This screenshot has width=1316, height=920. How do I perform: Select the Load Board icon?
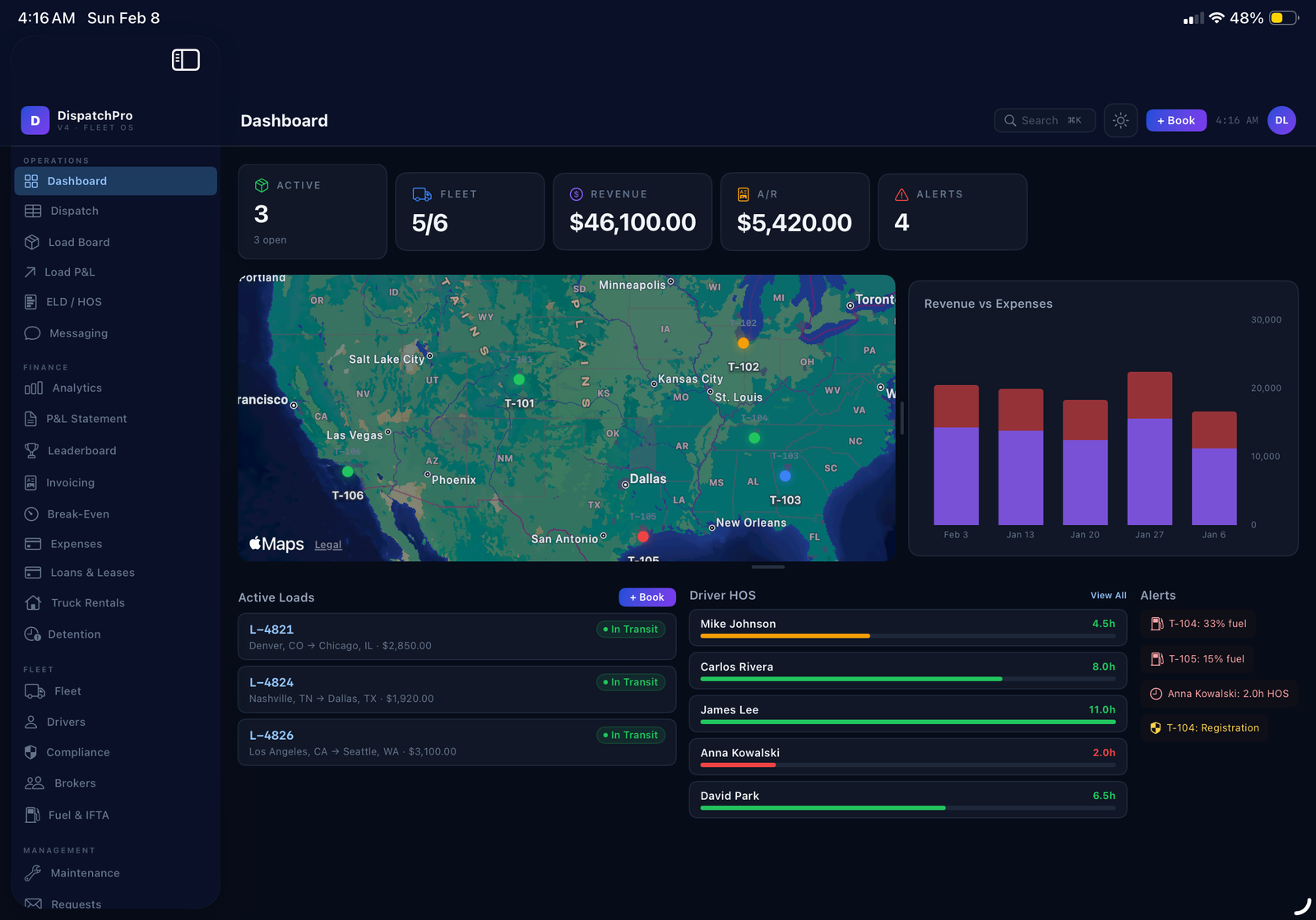pos(30,242)
